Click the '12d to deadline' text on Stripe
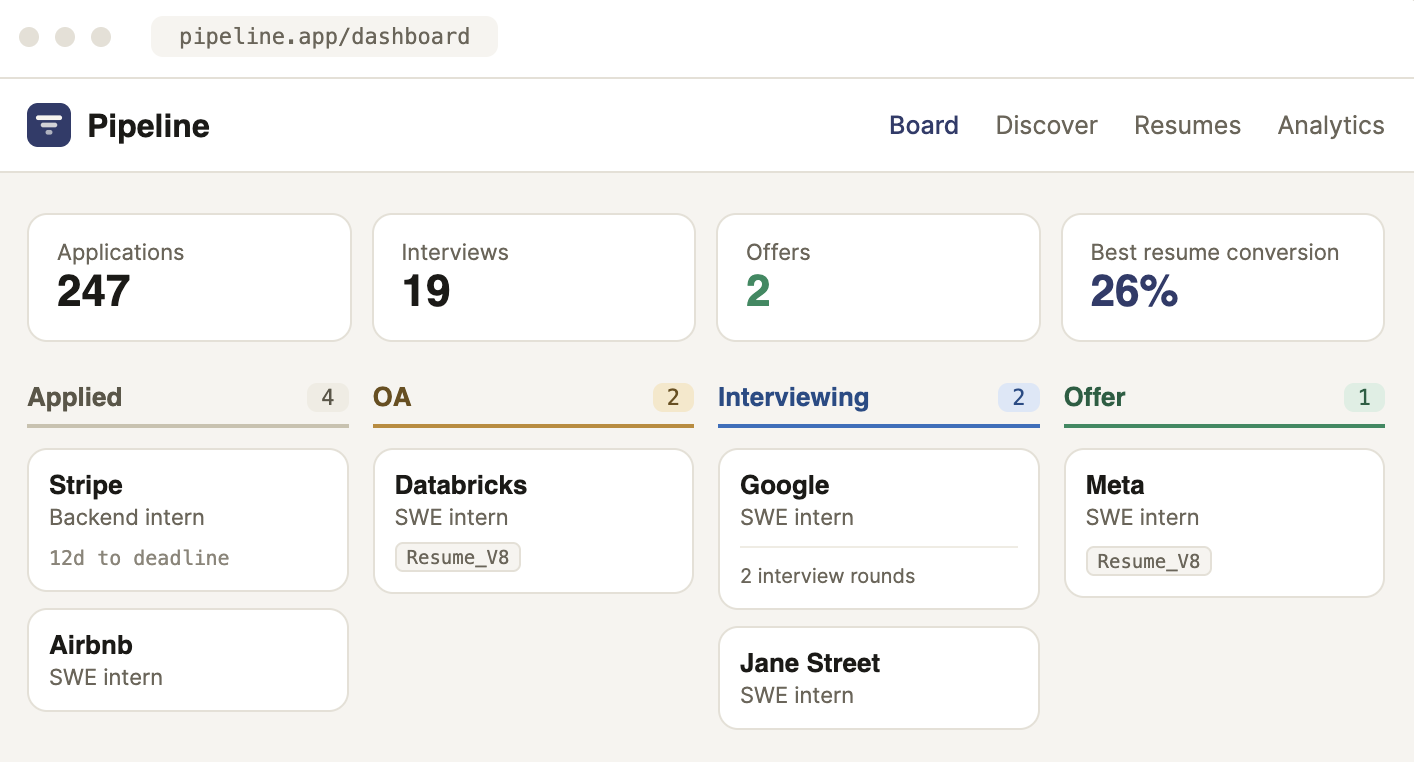The width and height of the screenshot is (1414, 762). coord(139,558)
